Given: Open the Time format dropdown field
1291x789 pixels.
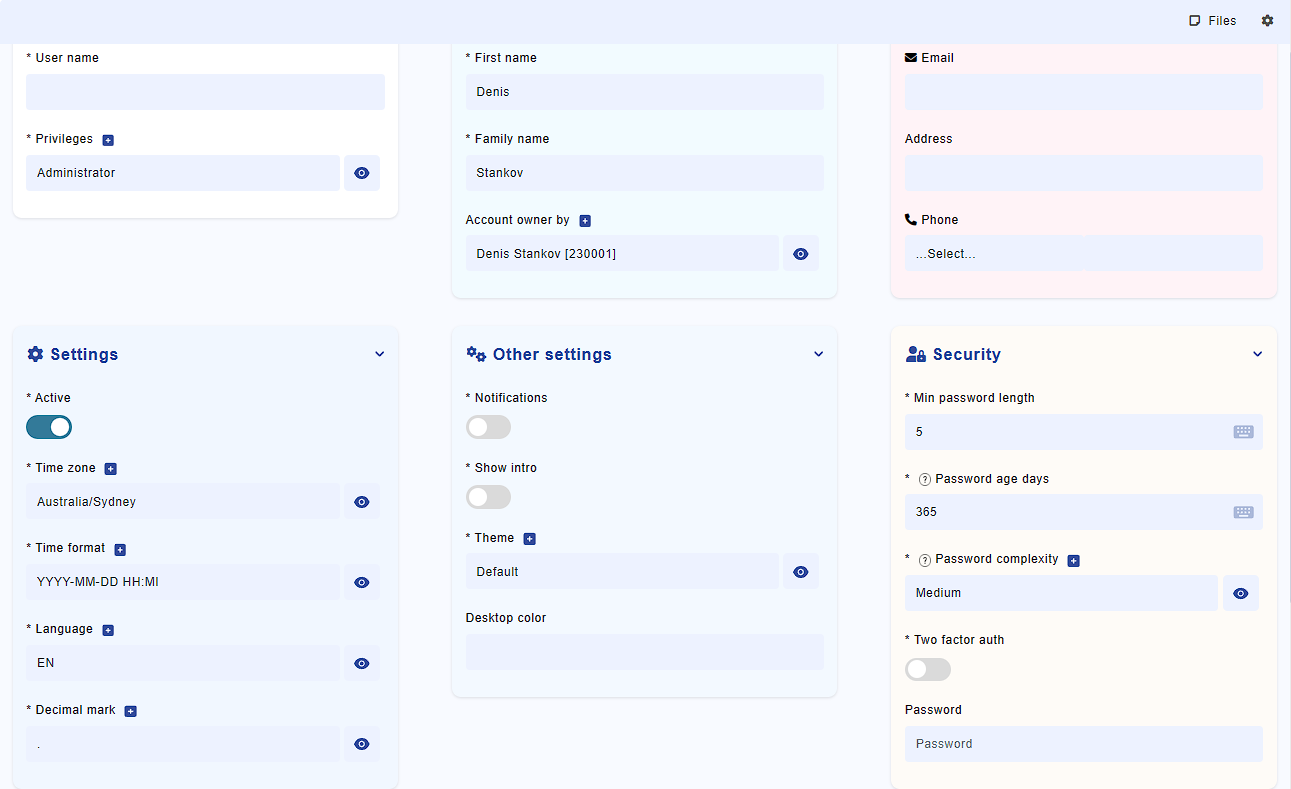Looking at the screenshot, I should 183,583.
